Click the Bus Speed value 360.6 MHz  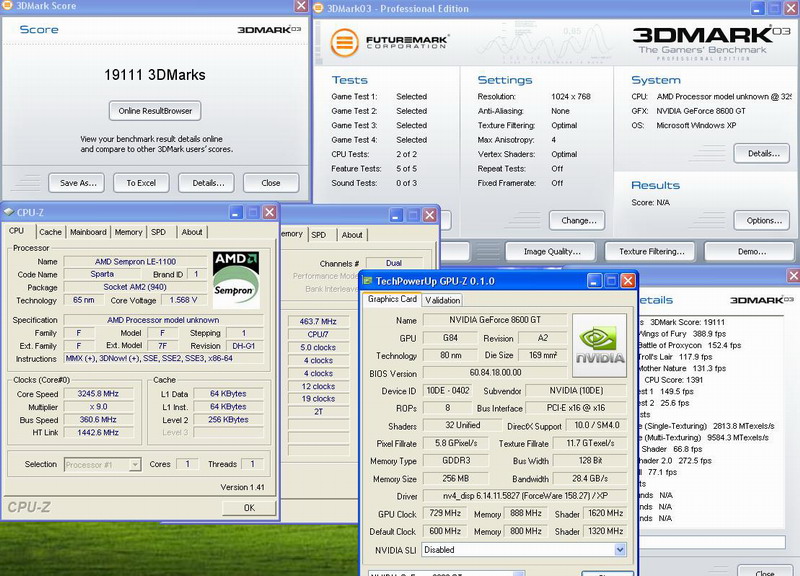pyautogui.click(x=98, y=419)
